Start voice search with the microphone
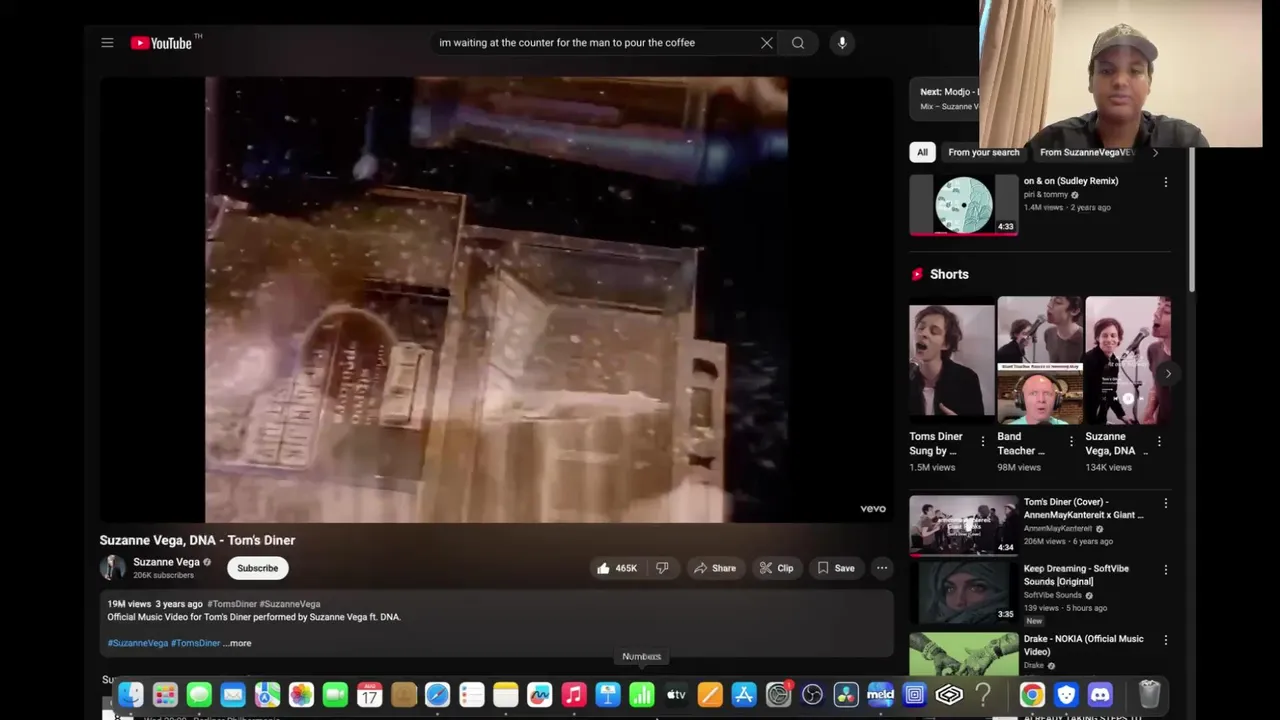Image resolution: width=1280 pixels, height=720 pixels. 842,43
